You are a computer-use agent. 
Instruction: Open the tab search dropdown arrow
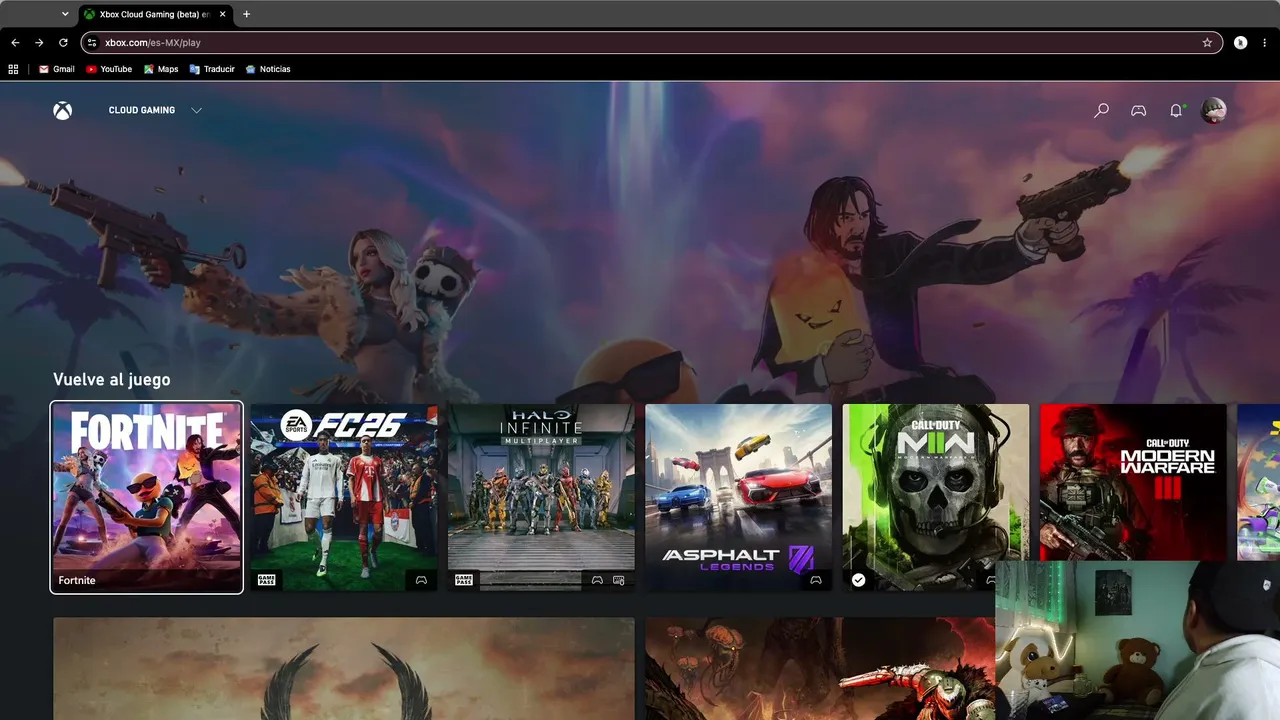(65, 14)
